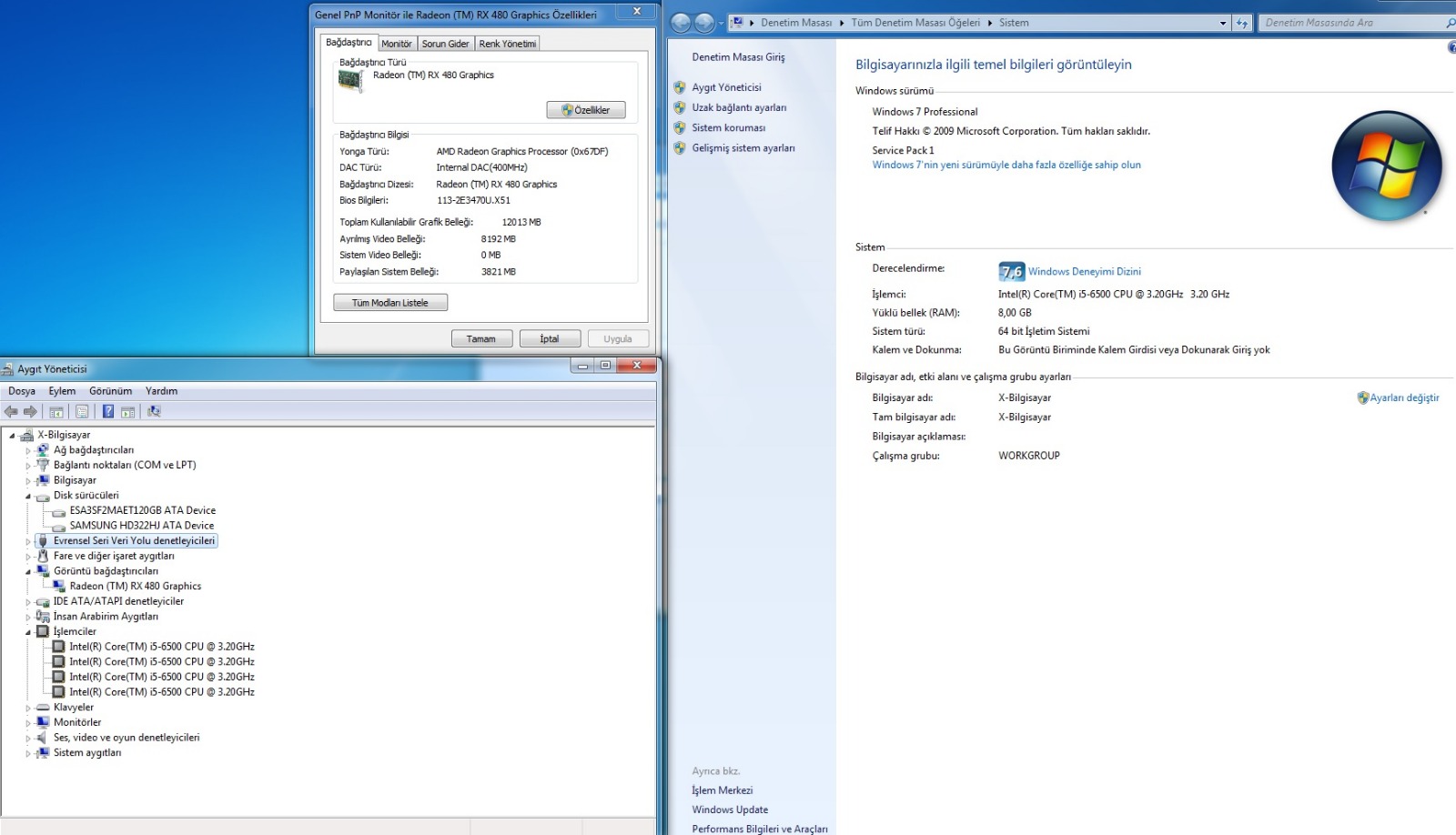The image size is (1456, 835).
Task: Switch to the Monitör tab
Action: click(x=397, y=44)
